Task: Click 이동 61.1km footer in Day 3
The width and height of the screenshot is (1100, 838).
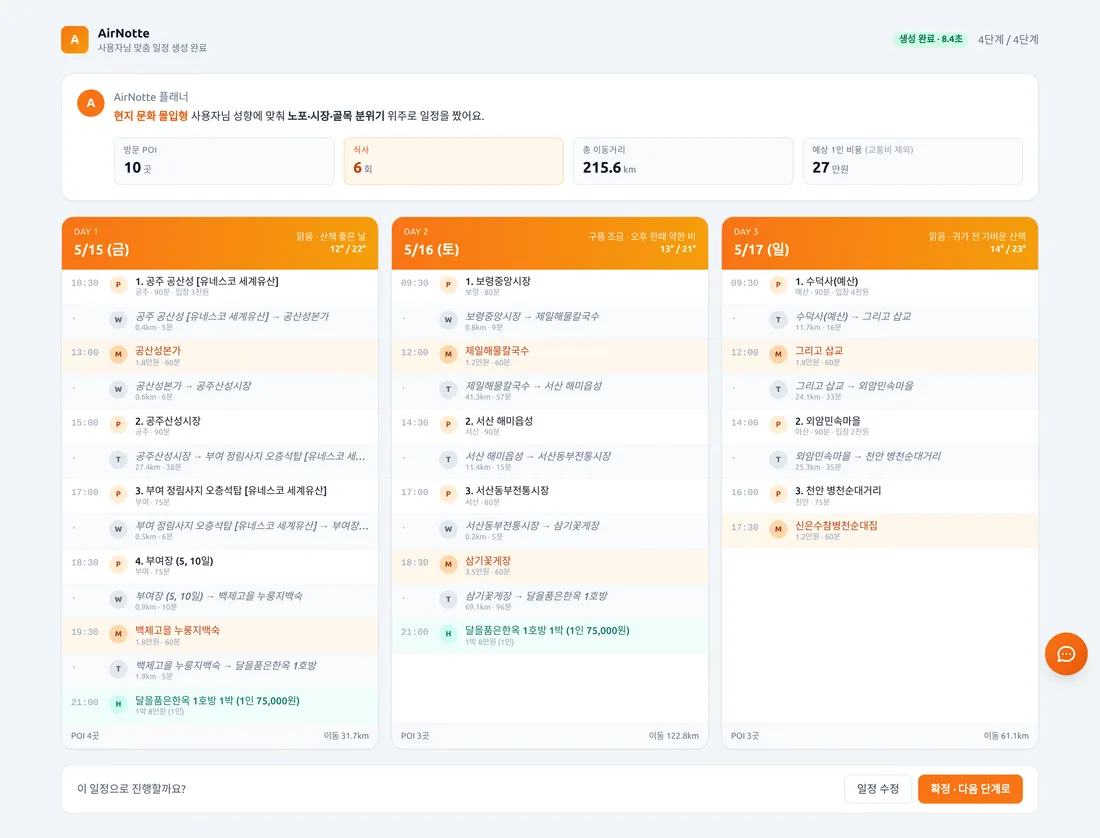Action: pos(1006,736)
